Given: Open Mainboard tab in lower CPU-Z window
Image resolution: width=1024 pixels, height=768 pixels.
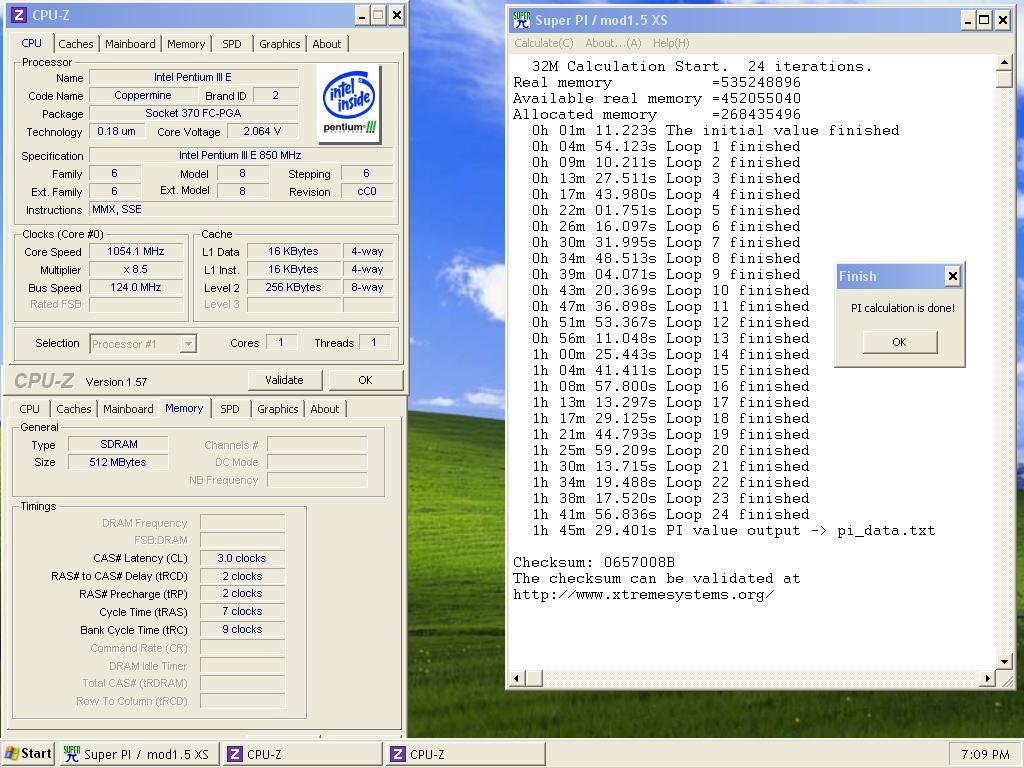Looking at the screenshot, I should [x=128, y=409].
